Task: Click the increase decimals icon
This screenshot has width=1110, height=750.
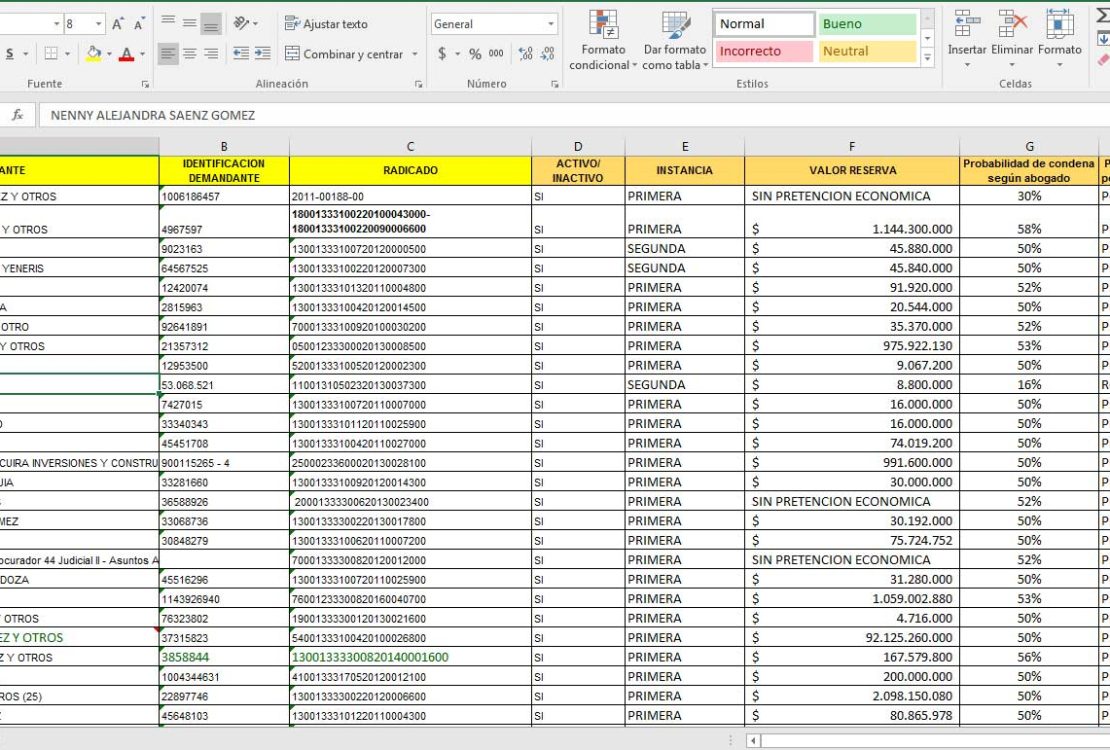Action: [x=526, y=54]
